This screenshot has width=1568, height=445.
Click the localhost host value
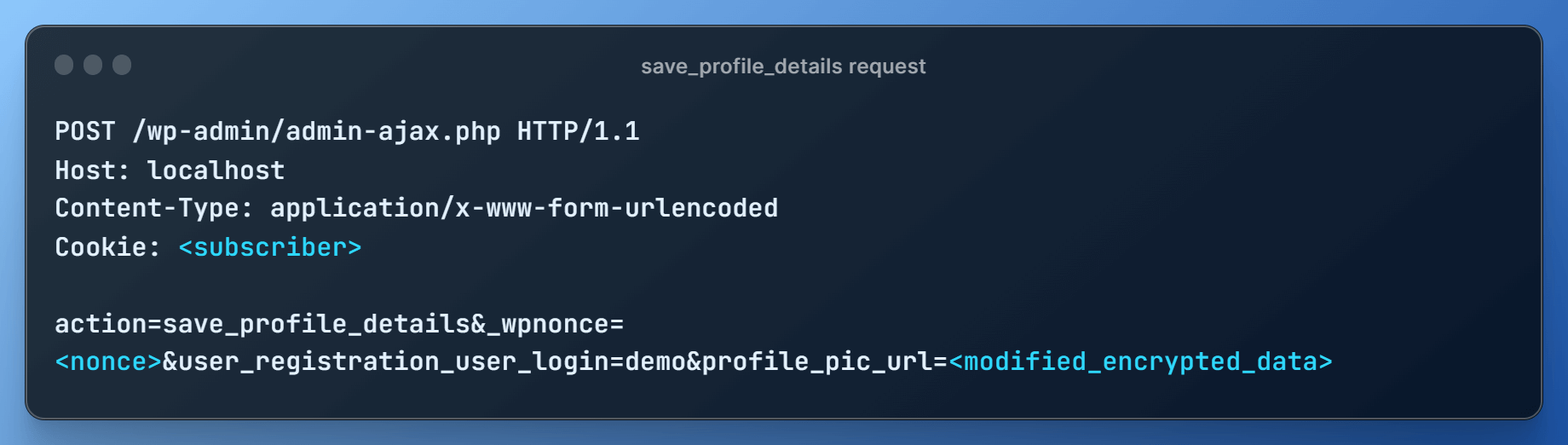[x=216, y=170]
